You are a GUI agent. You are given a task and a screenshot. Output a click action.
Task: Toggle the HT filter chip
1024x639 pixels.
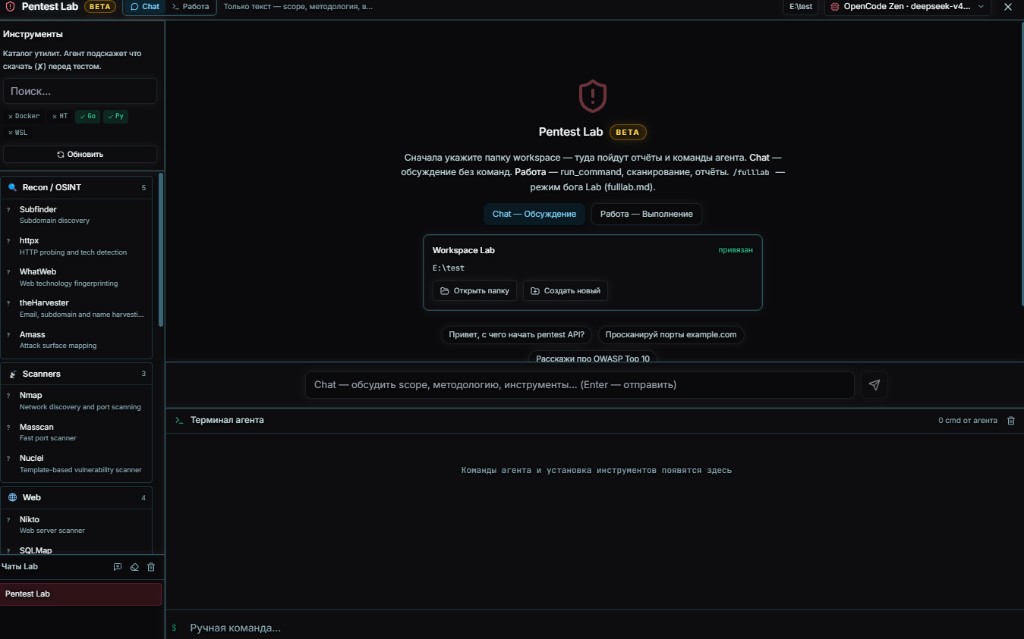click(x=59, y=116)
